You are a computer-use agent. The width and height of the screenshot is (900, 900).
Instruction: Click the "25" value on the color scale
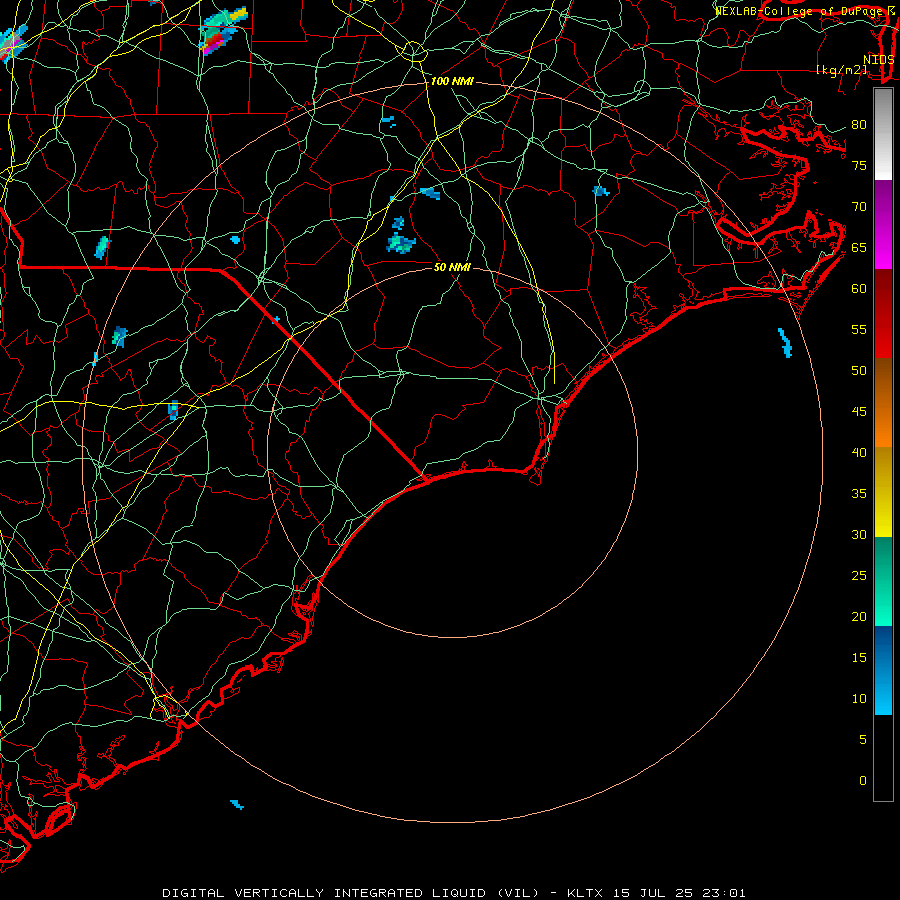[x=859, y=575]
